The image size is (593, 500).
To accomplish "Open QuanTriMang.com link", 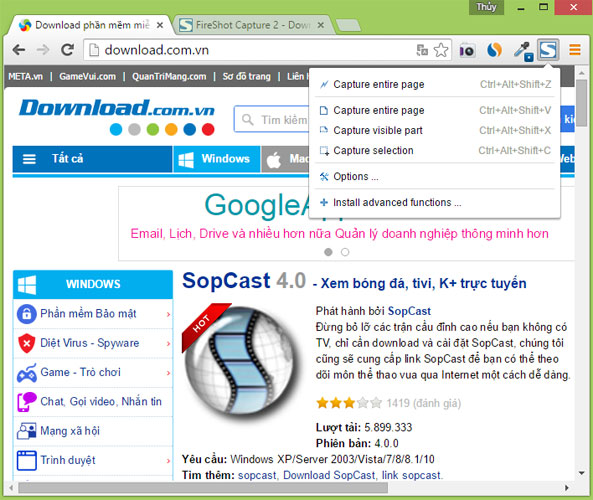I will pyautogui.click(x=169, y=76).
